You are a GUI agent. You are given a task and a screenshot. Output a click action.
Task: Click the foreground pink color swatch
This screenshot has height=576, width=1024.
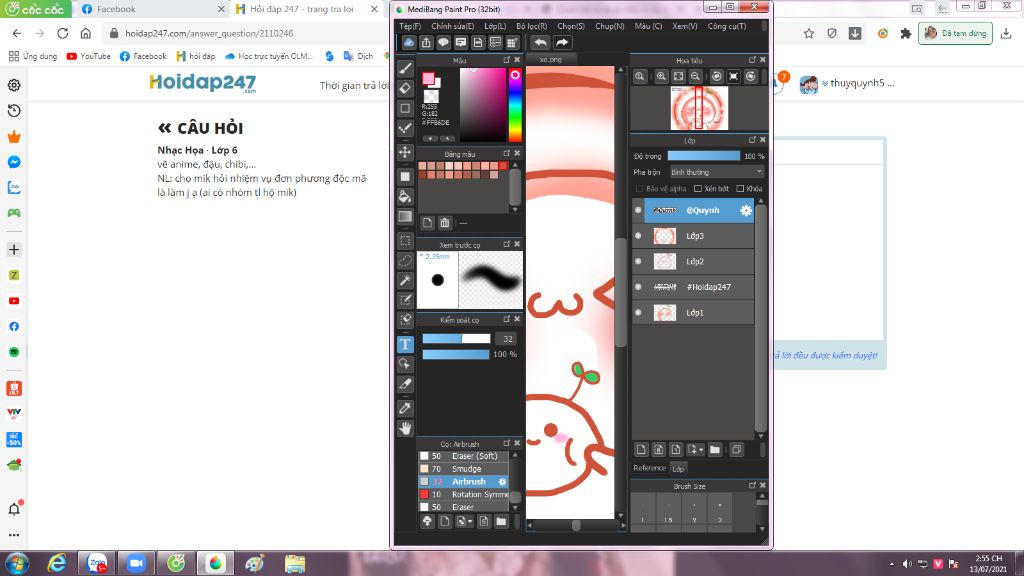(x=428, y=79)
